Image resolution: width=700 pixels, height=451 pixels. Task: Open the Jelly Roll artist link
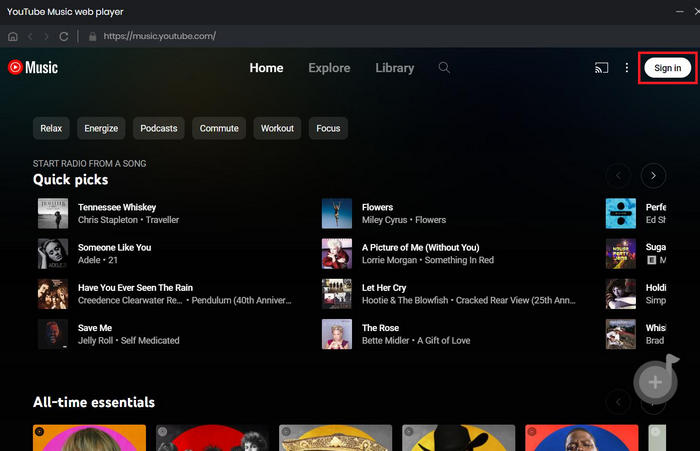[96, 340]
